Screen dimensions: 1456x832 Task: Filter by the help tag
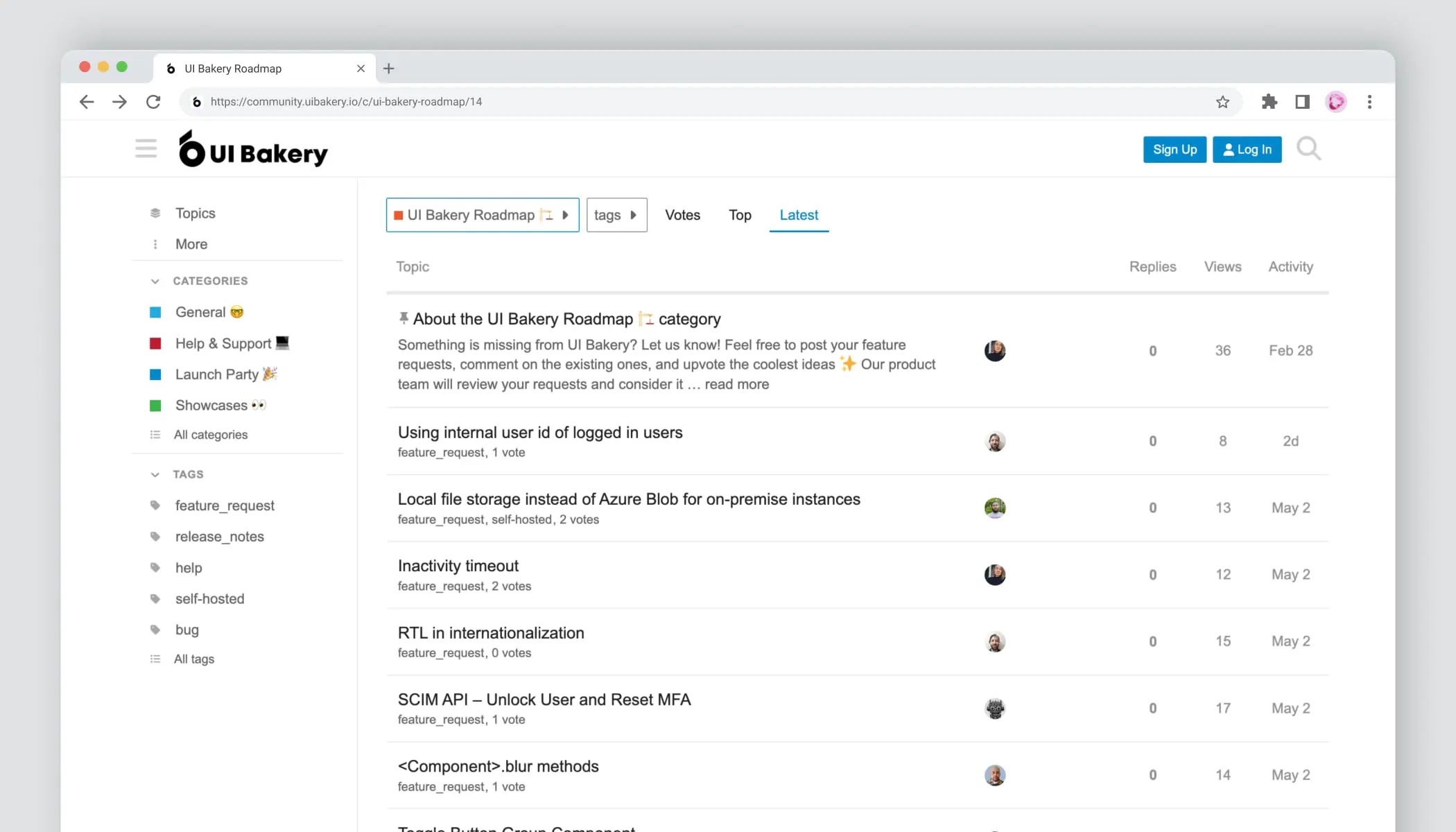tap(188, 568)
